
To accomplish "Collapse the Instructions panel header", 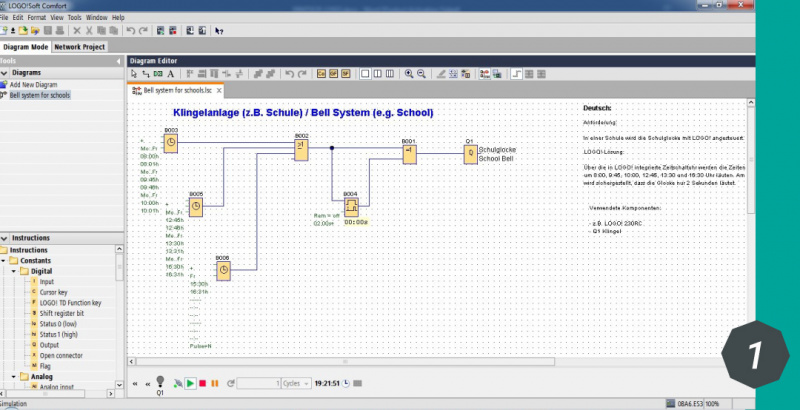I will pyautogui.click(x=5, y=238).
